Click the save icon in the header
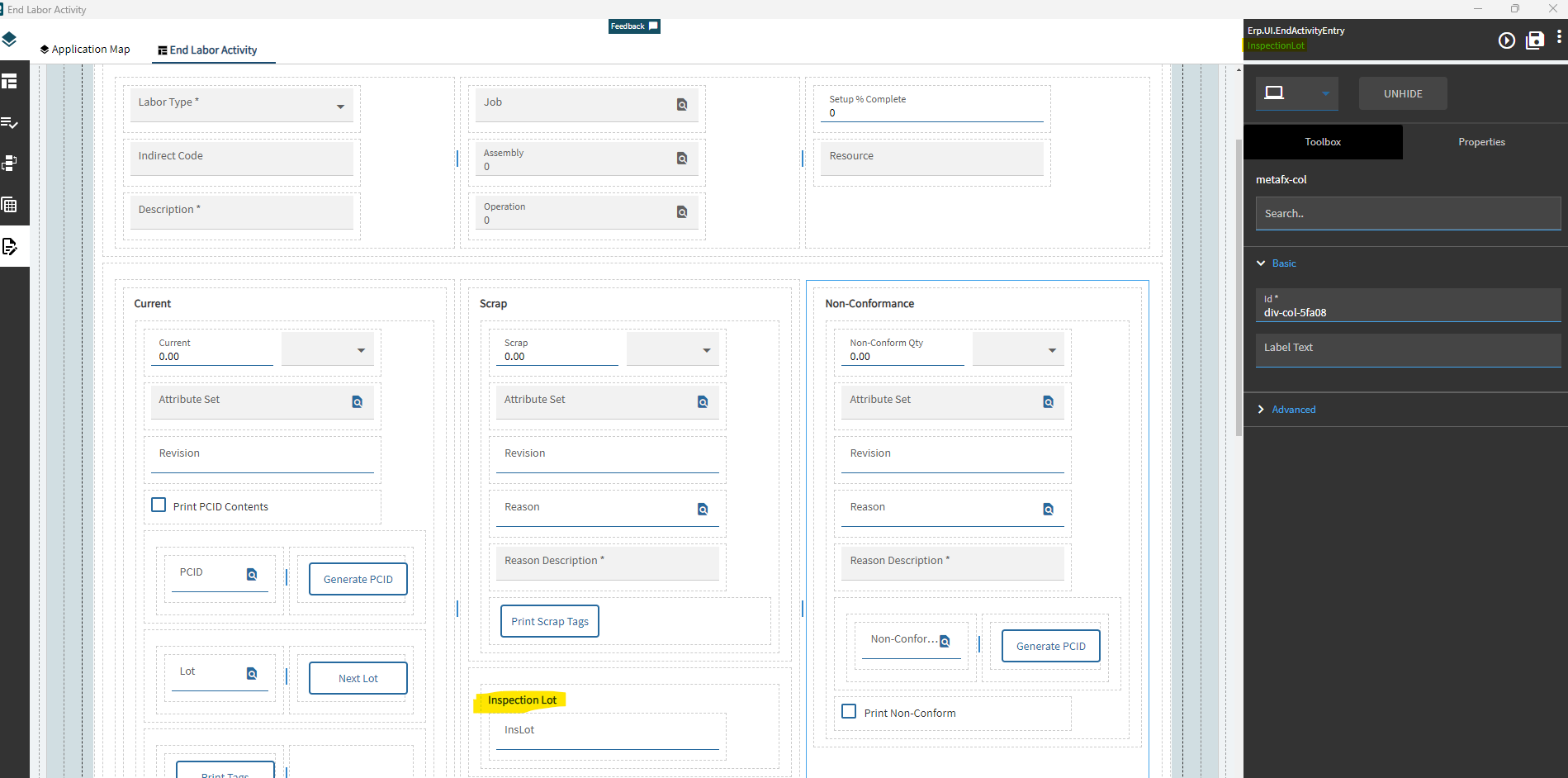The image size is (1568, 778). (1535, 40)
